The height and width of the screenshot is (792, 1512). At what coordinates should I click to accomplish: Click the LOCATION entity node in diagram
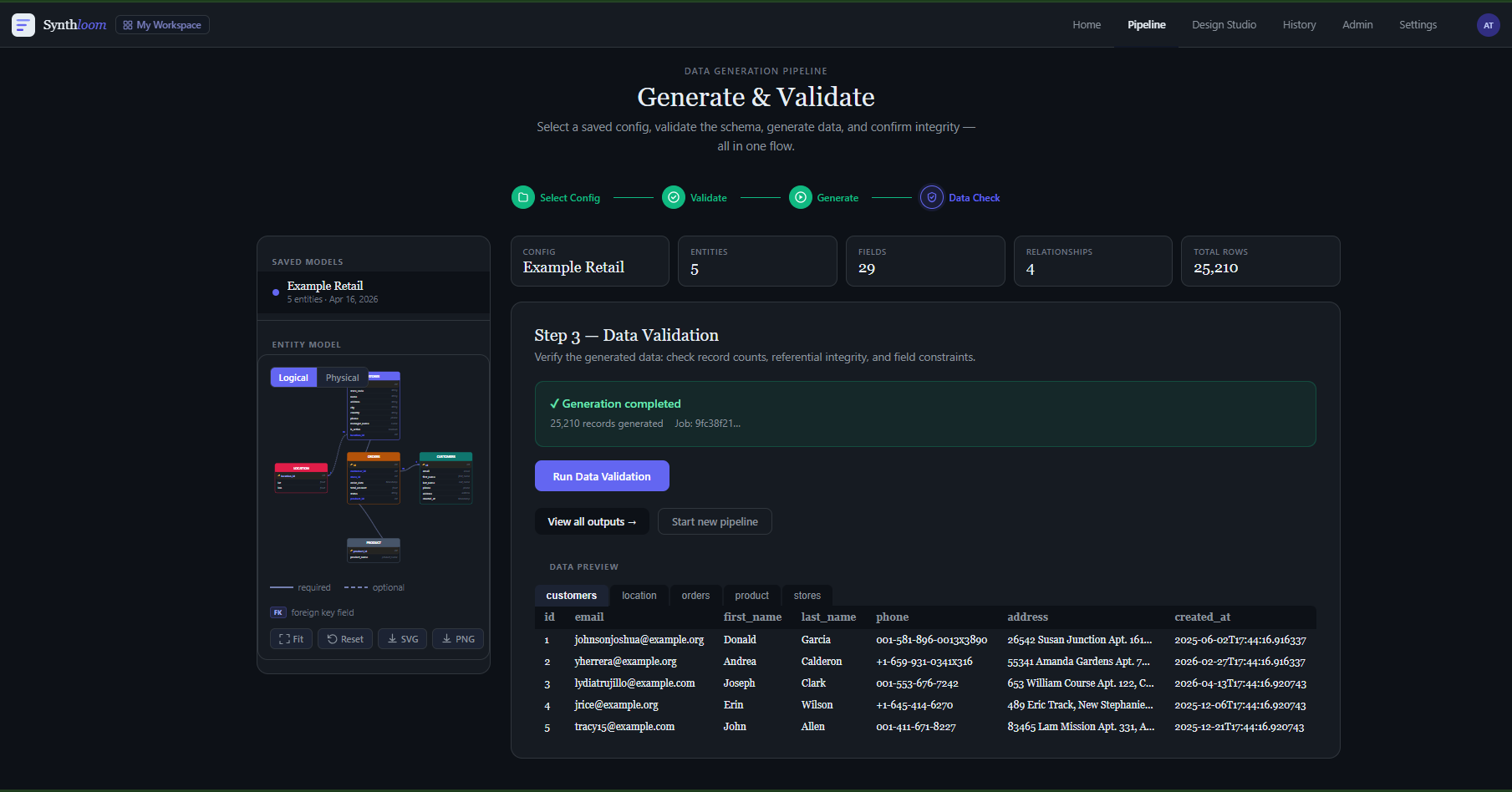pos(301,478)
